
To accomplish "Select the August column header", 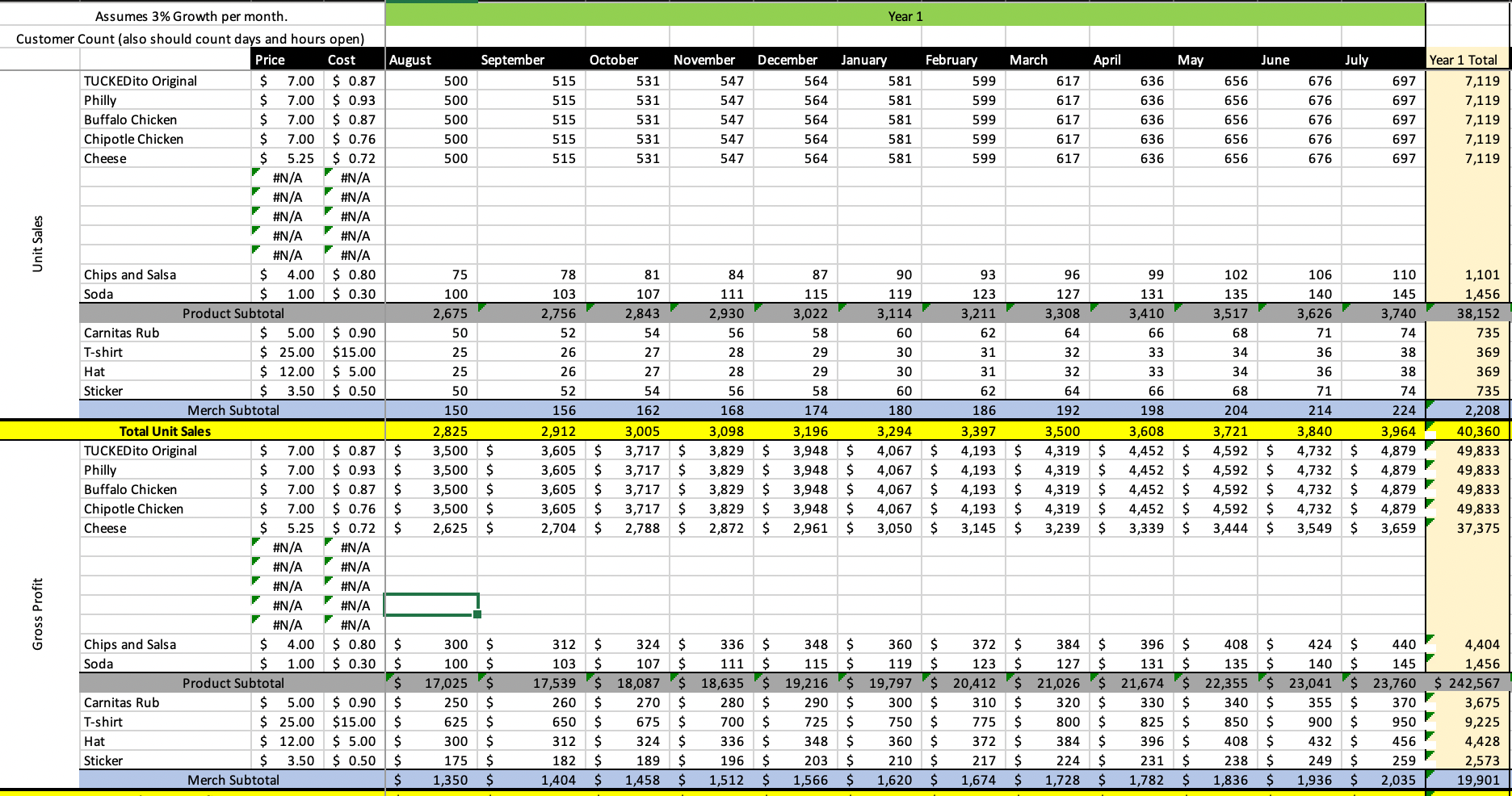I will click(x=430, y=60).
